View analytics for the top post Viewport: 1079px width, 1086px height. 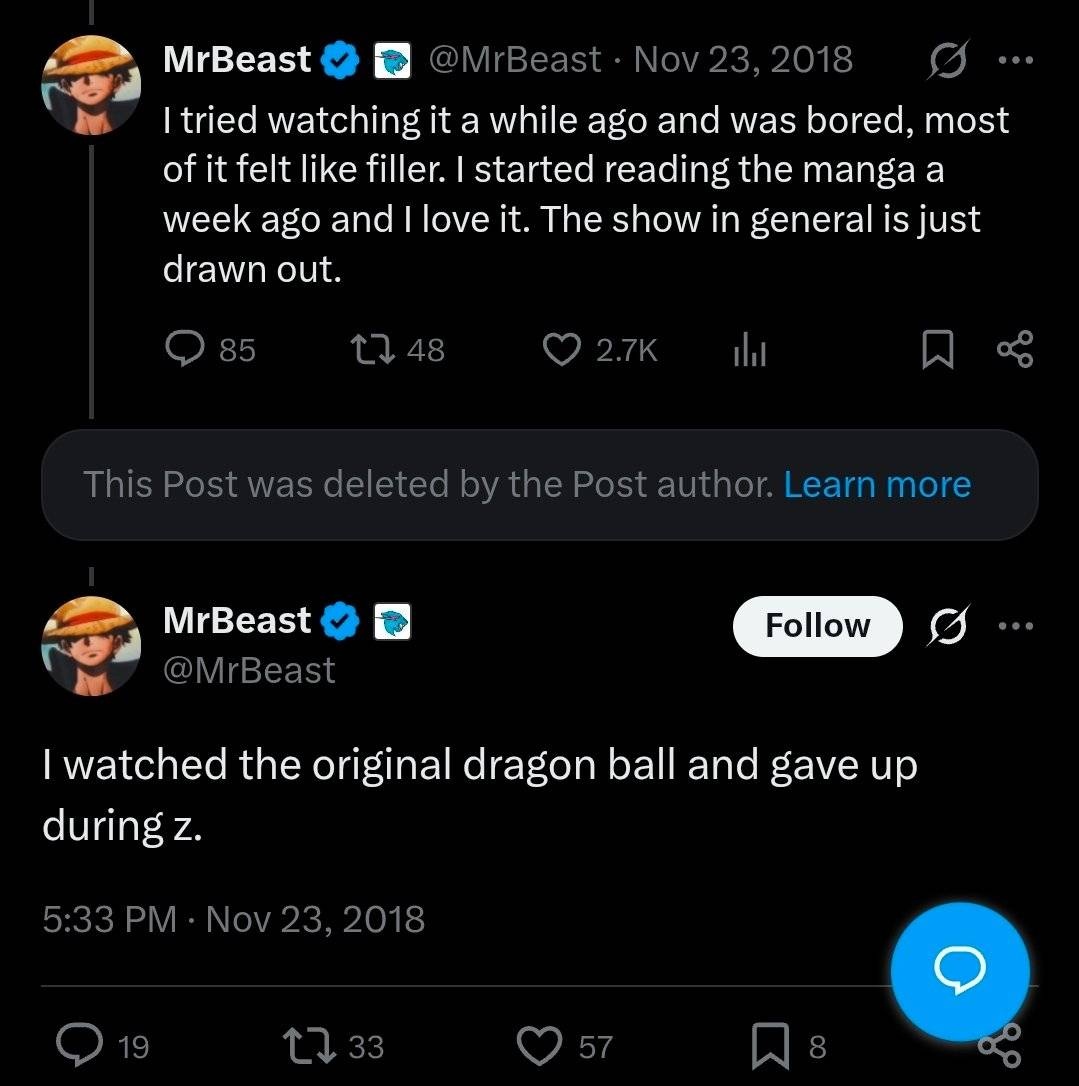pos(750,350)
